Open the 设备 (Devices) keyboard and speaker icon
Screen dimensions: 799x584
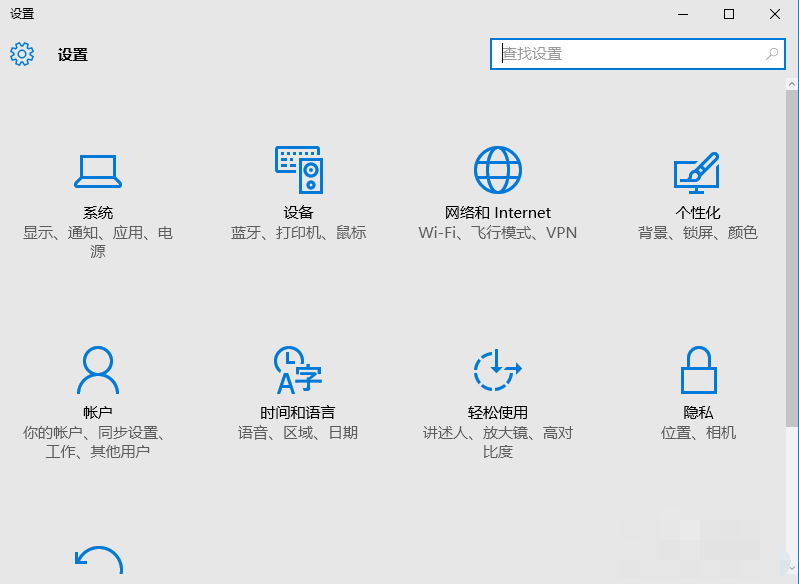point(298,170)
